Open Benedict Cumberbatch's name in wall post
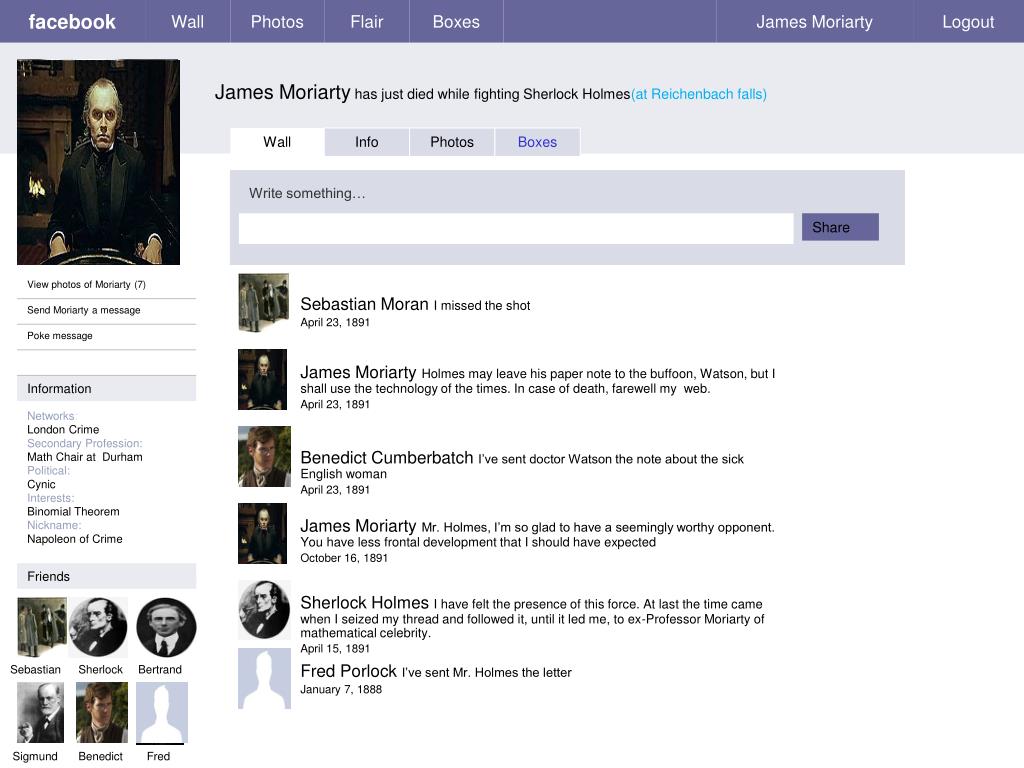The height and width of the screenshot is (768, 1024). [x=387, y=458]
